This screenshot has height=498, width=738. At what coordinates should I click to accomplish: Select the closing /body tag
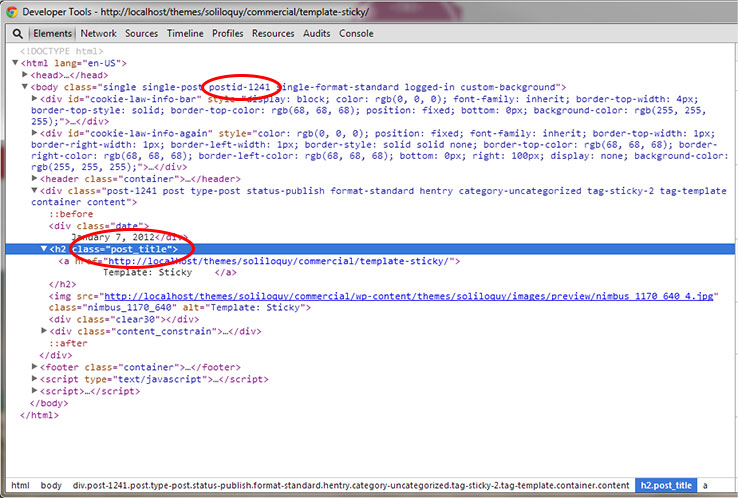pos(49,403)
